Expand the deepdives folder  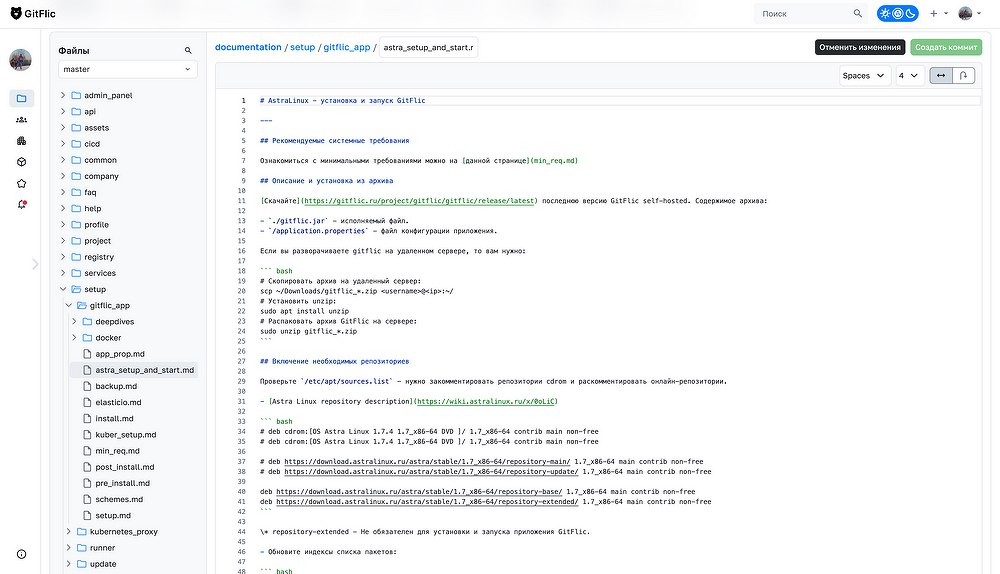[x=74, y=321]
